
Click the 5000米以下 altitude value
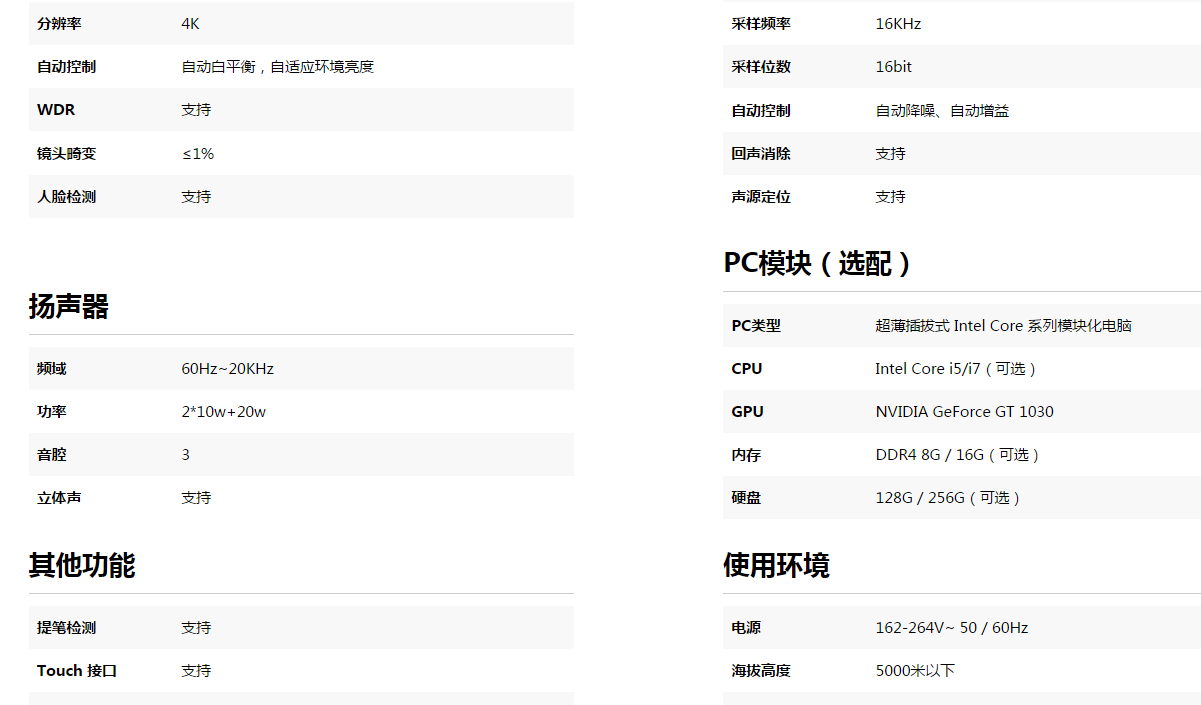coord(915,671)
